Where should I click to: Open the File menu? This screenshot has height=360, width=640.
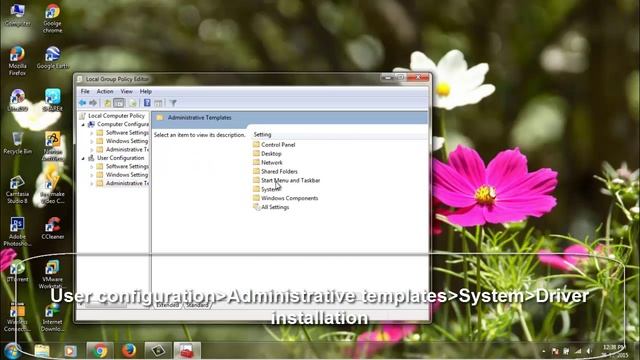(x=85, y=91)
